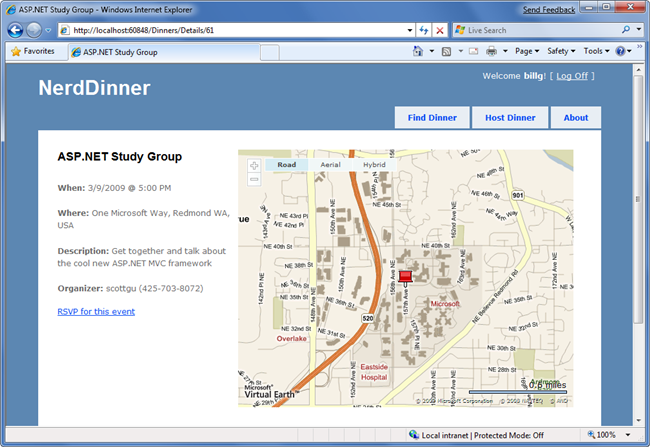Go back with the browser Back arrow
This screenshot has width=650, height=447.
tap(15, 30)
